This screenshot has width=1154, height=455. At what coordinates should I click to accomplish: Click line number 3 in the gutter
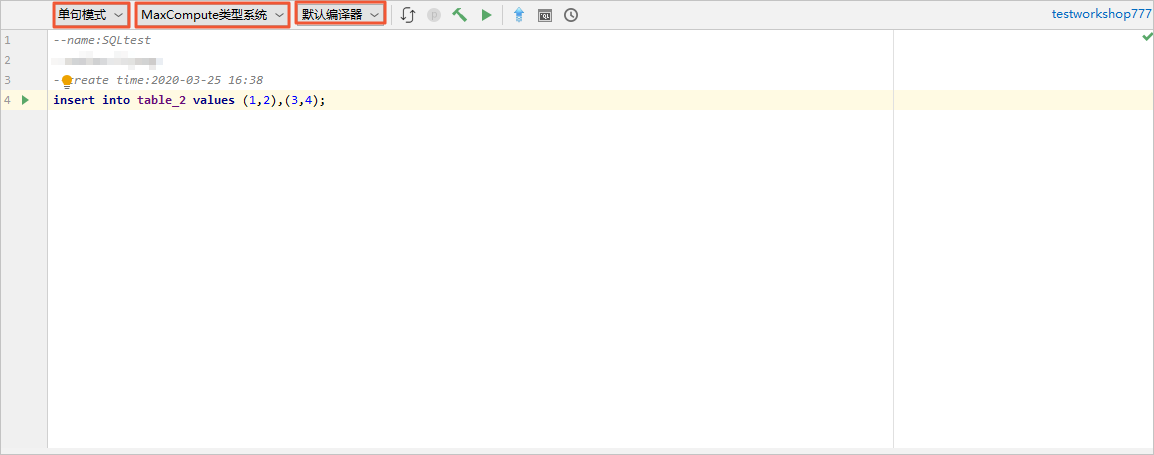pos(7,80)
